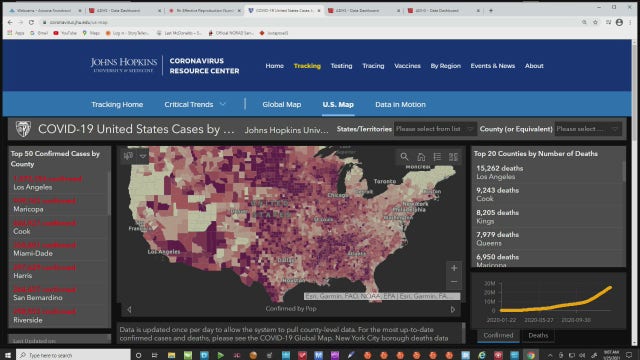The height and width of the screenshot is (360, 640).
Task: Go to the Home page
Action: click(x=275, y=66)
